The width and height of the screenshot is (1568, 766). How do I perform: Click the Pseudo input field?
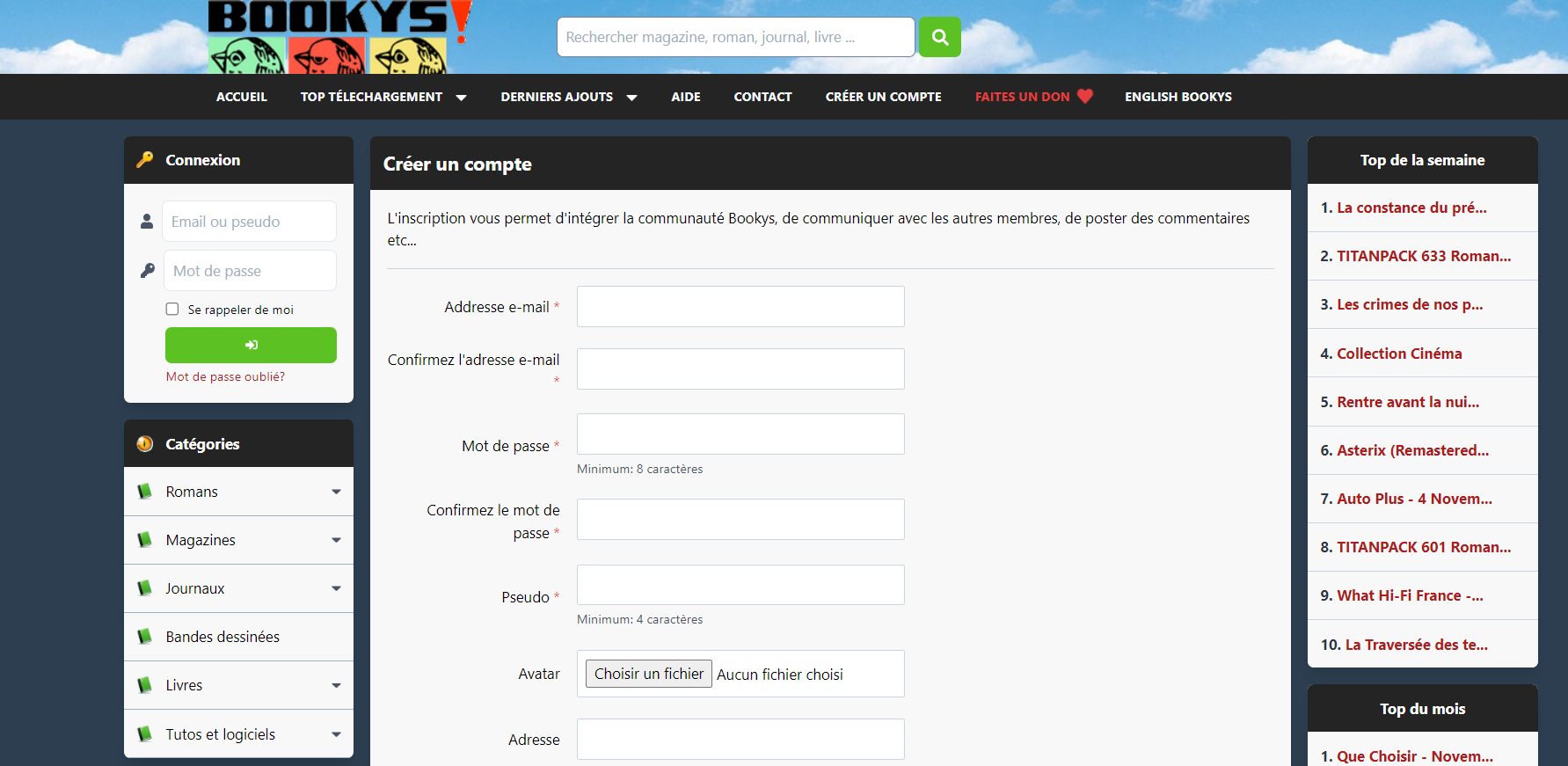click(x=740, y=585)
